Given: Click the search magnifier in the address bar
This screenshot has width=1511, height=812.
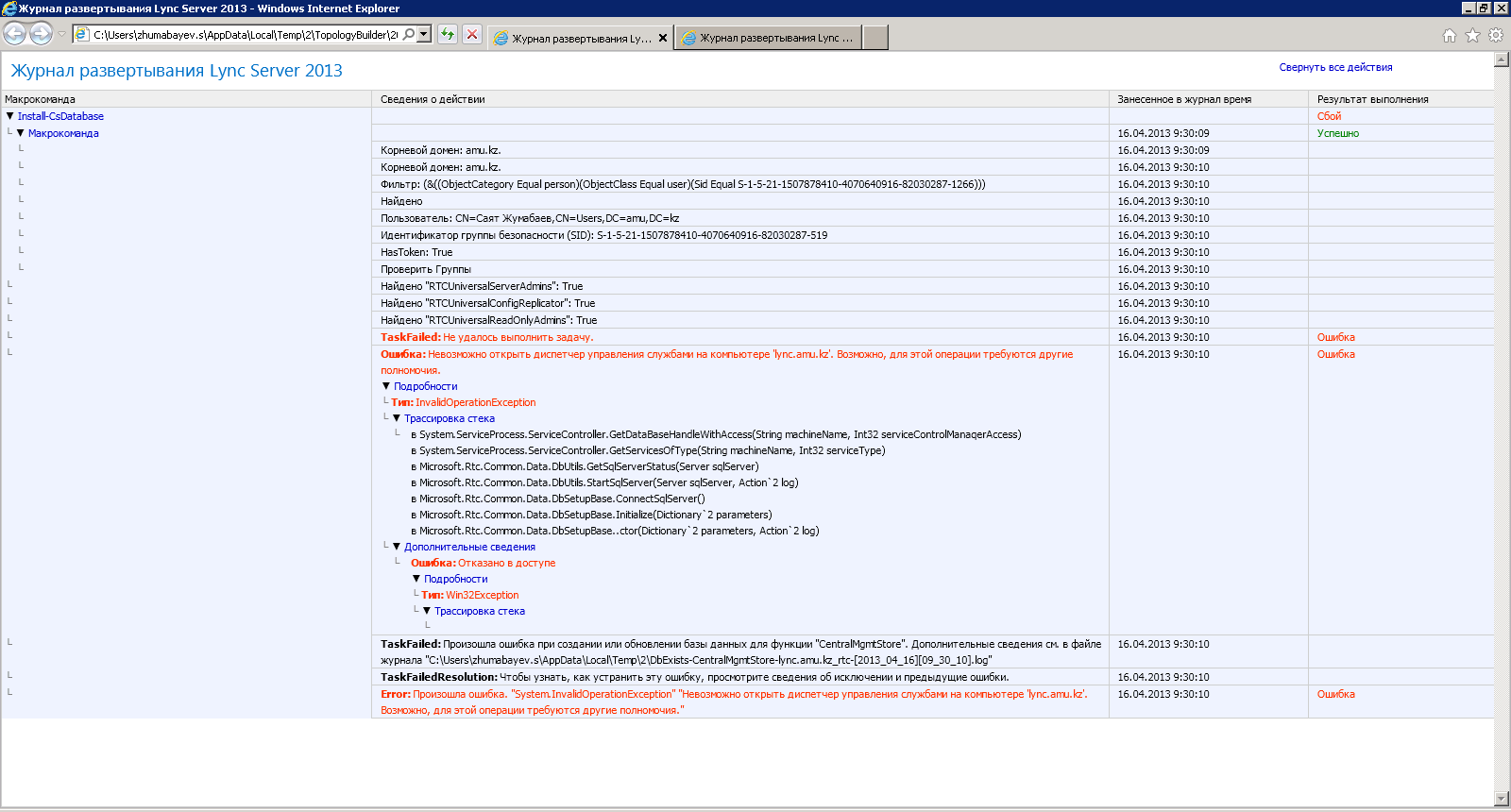Looking at the screenshot, I should pyautogui.click(x=409, y=34).
